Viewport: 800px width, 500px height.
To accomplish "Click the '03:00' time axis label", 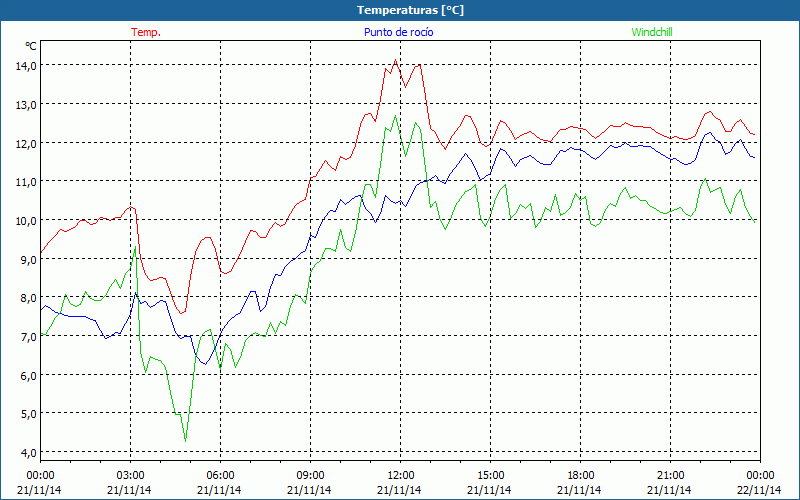I will [130, 476].
